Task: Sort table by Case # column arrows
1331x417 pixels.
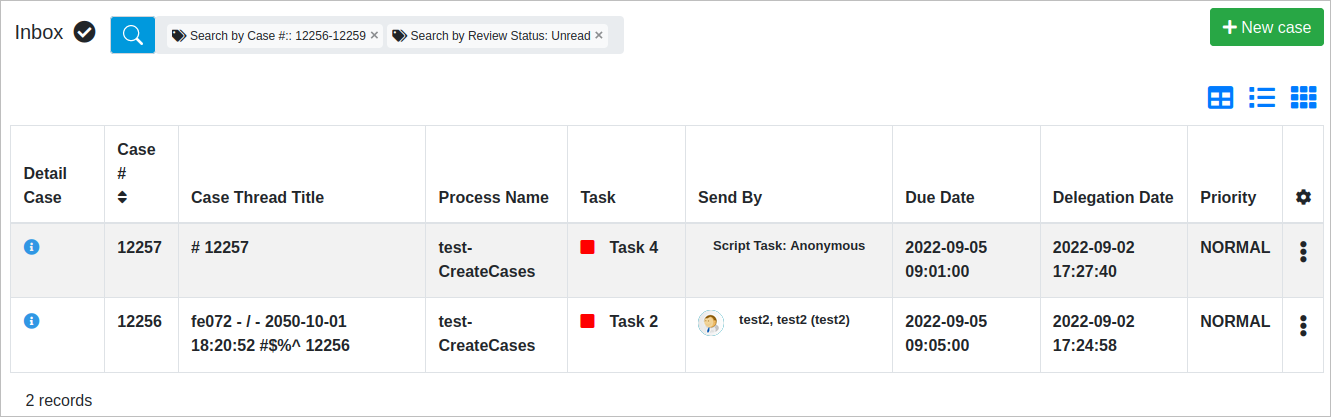Action: coord(122,197)
